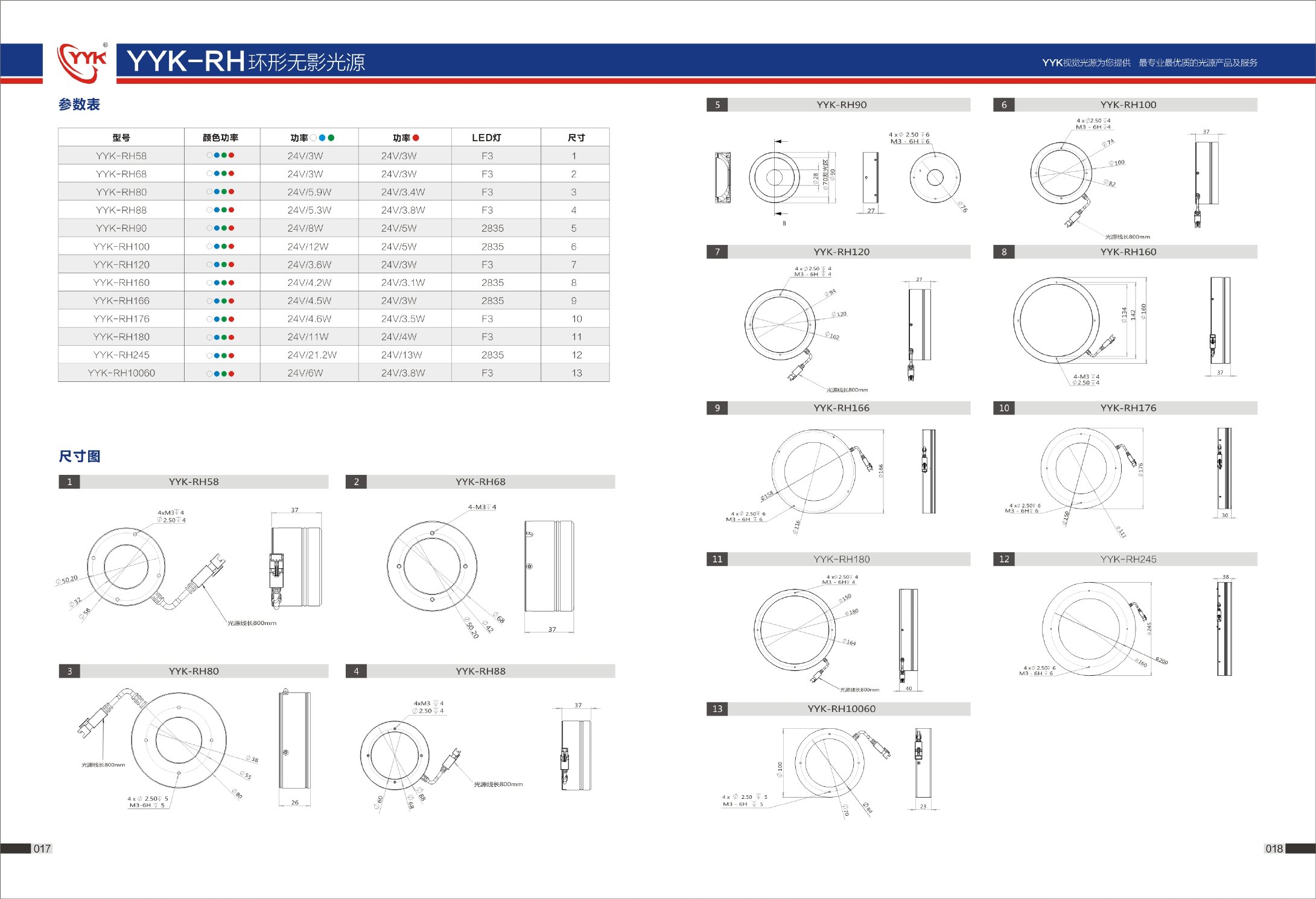This screenshot has height=899, width=1316.
Task: Click the YYK-RH58 model cell in the table
Action: coord(121,156)
